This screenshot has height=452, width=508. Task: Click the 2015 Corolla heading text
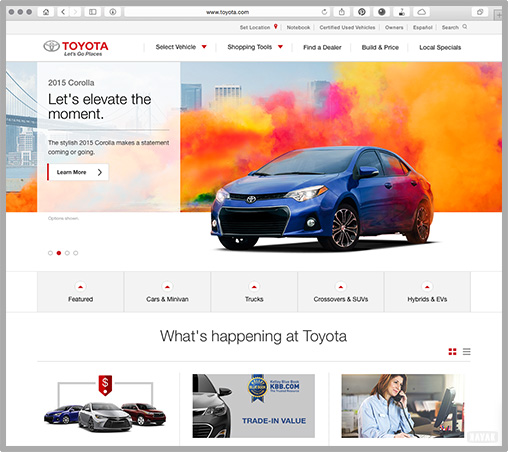click(x=71, y=83)
